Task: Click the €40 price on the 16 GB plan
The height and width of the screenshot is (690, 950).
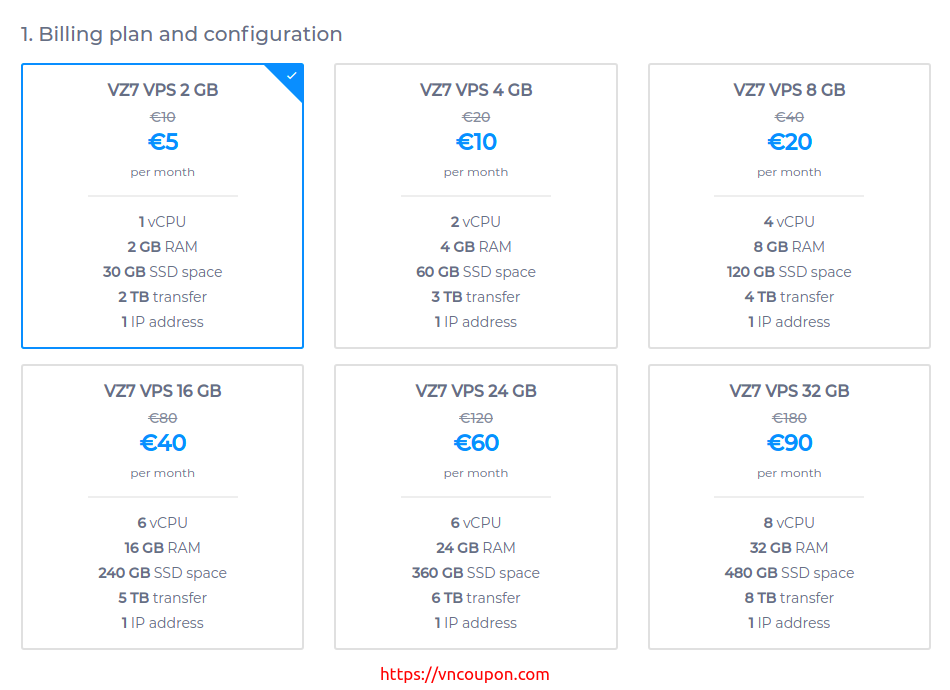Action: [163, 443]
